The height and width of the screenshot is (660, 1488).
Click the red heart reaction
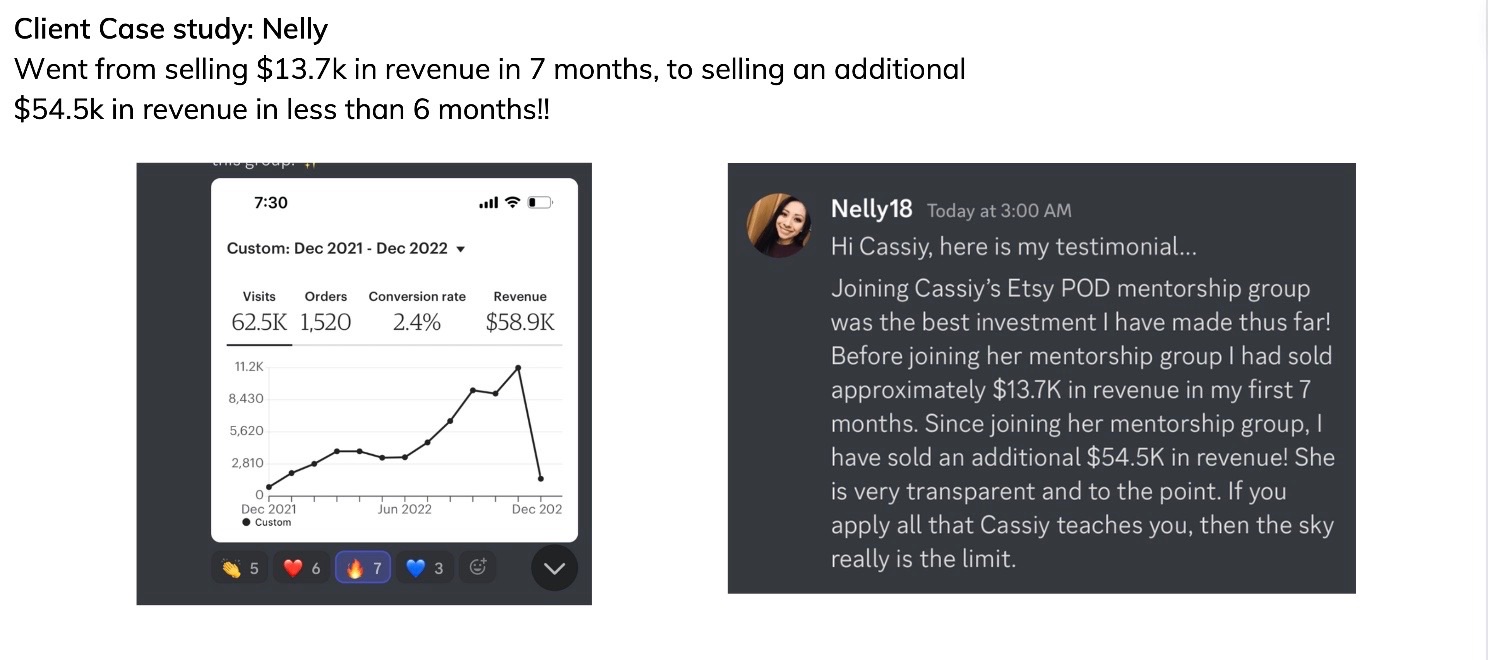pyautogui.click(x=302, y=568)
